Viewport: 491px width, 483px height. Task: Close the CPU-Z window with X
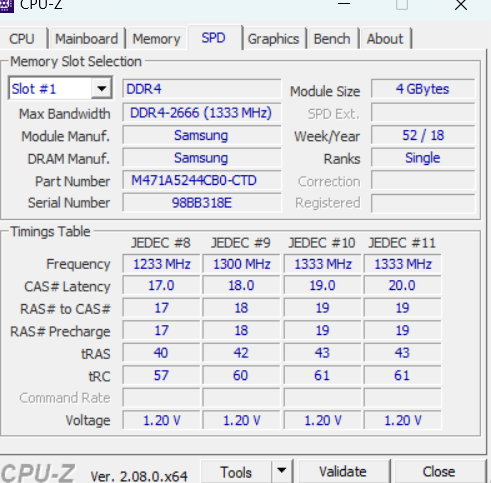(x=461, y=5)
